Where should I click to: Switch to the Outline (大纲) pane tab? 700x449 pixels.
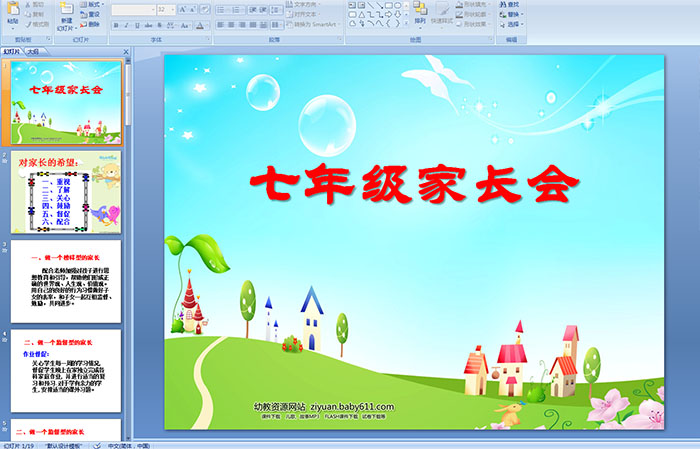tap(33, 52)
